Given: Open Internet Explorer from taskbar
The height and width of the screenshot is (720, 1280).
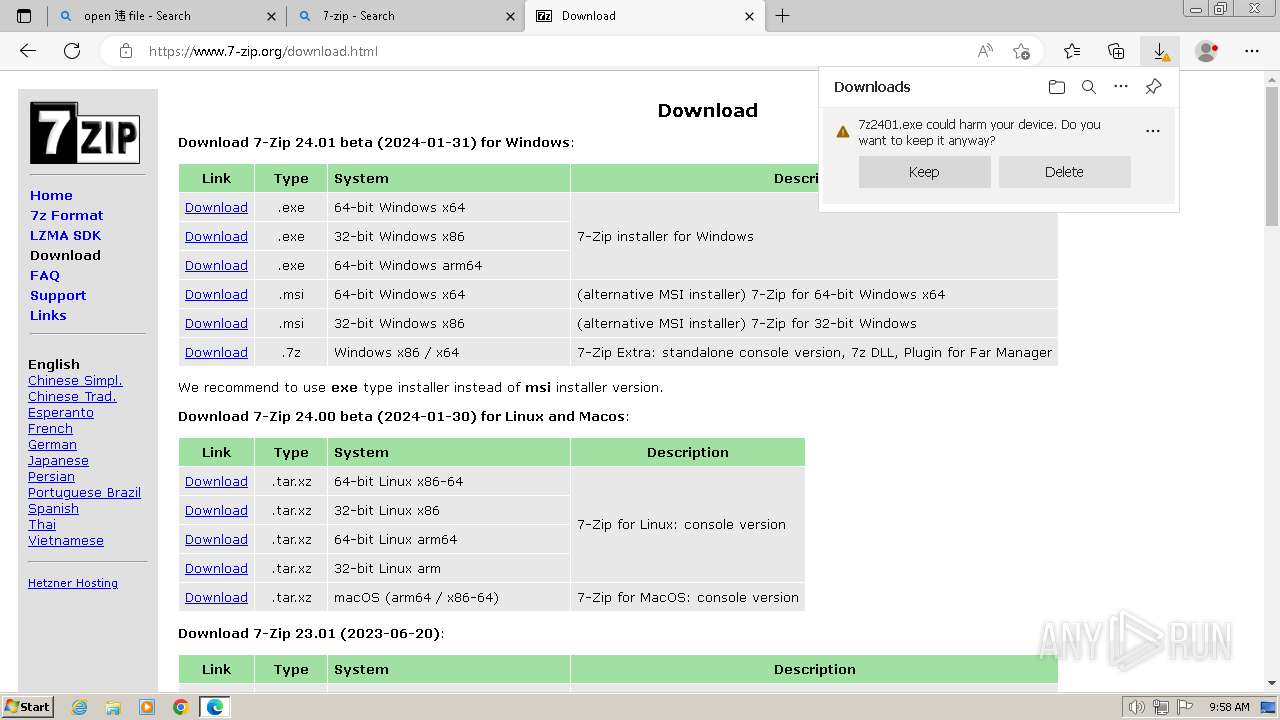Looking at the screenshot, I should tap(79, 707).
